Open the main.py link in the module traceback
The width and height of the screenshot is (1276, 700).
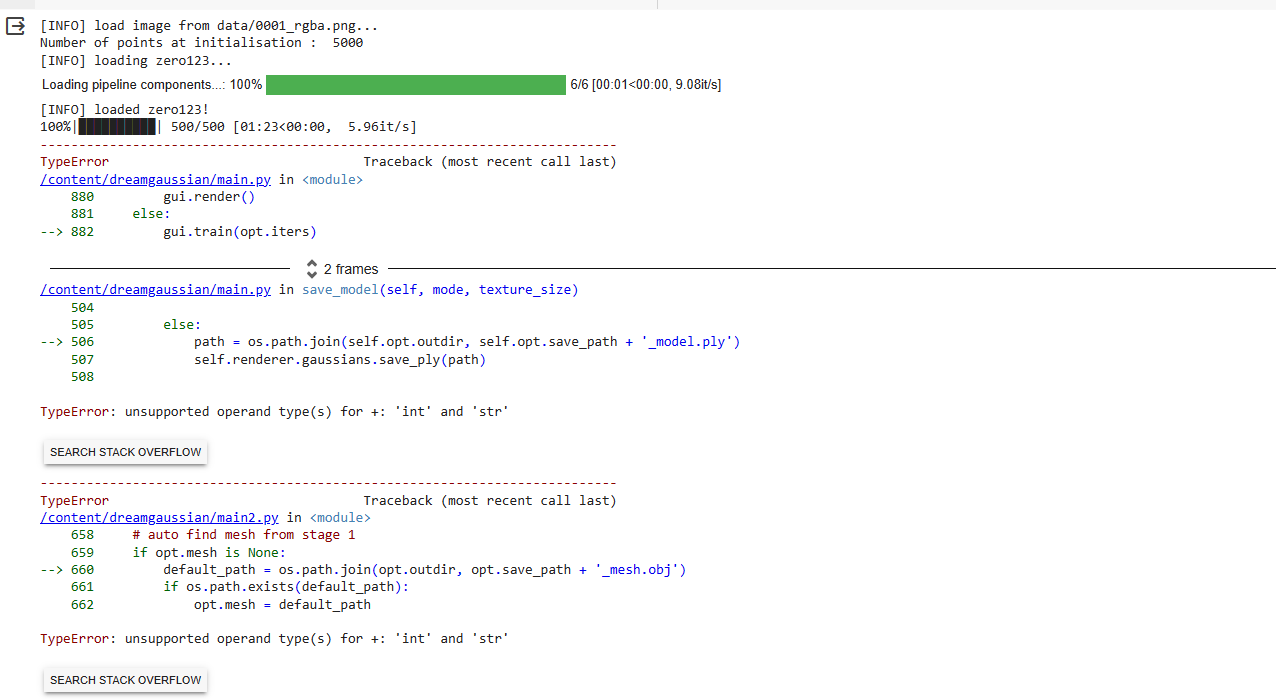point(155,179)
